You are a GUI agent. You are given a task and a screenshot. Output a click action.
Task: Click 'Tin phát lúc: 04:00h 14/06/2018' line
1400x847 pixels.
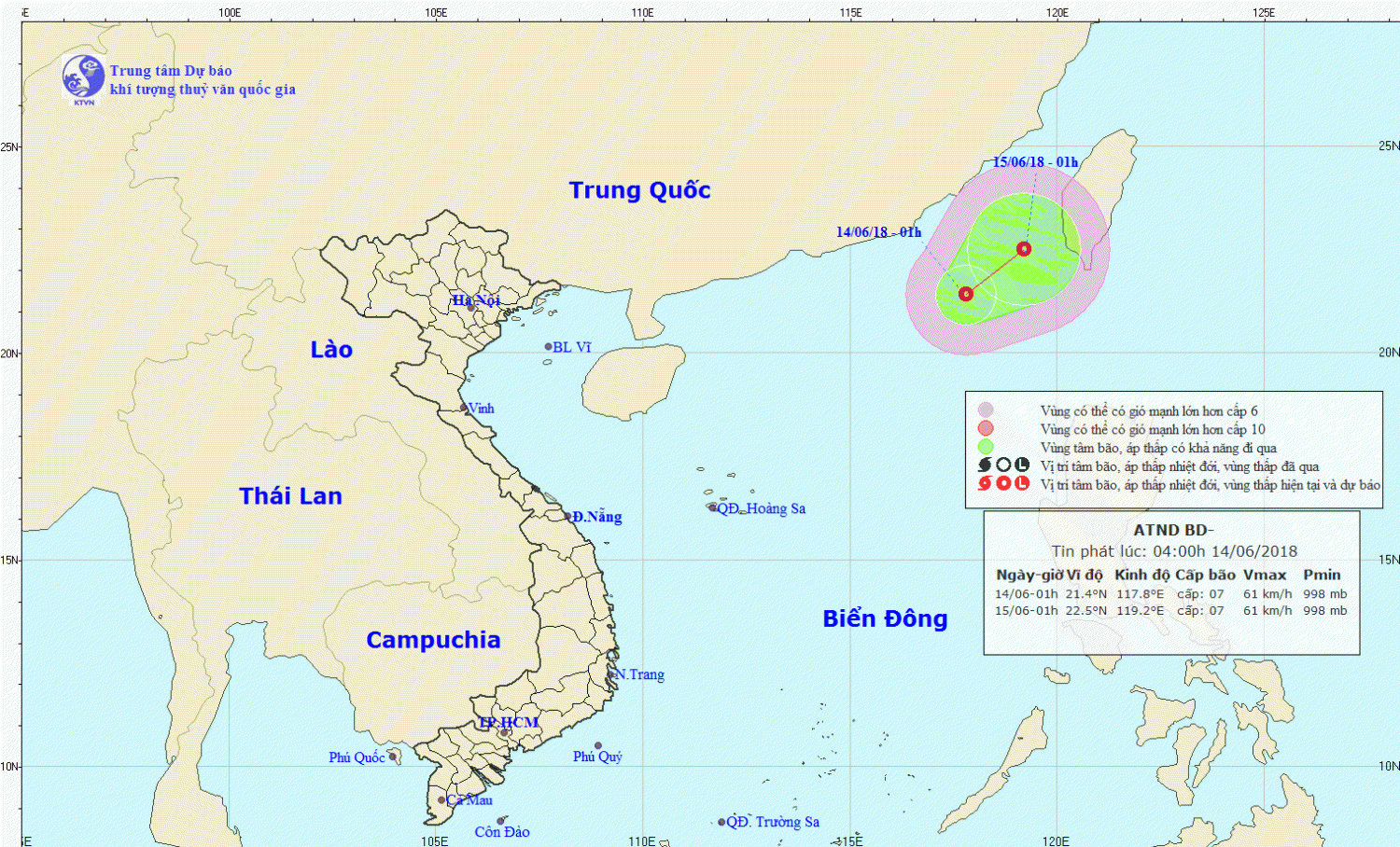pos(1174,551)
